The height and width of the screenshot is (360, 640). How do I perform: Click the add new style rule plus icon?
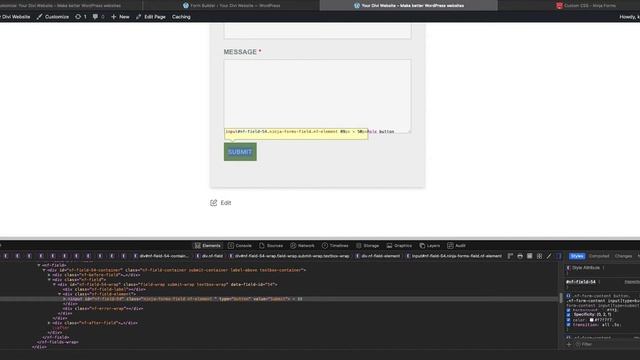coord(569,344)
